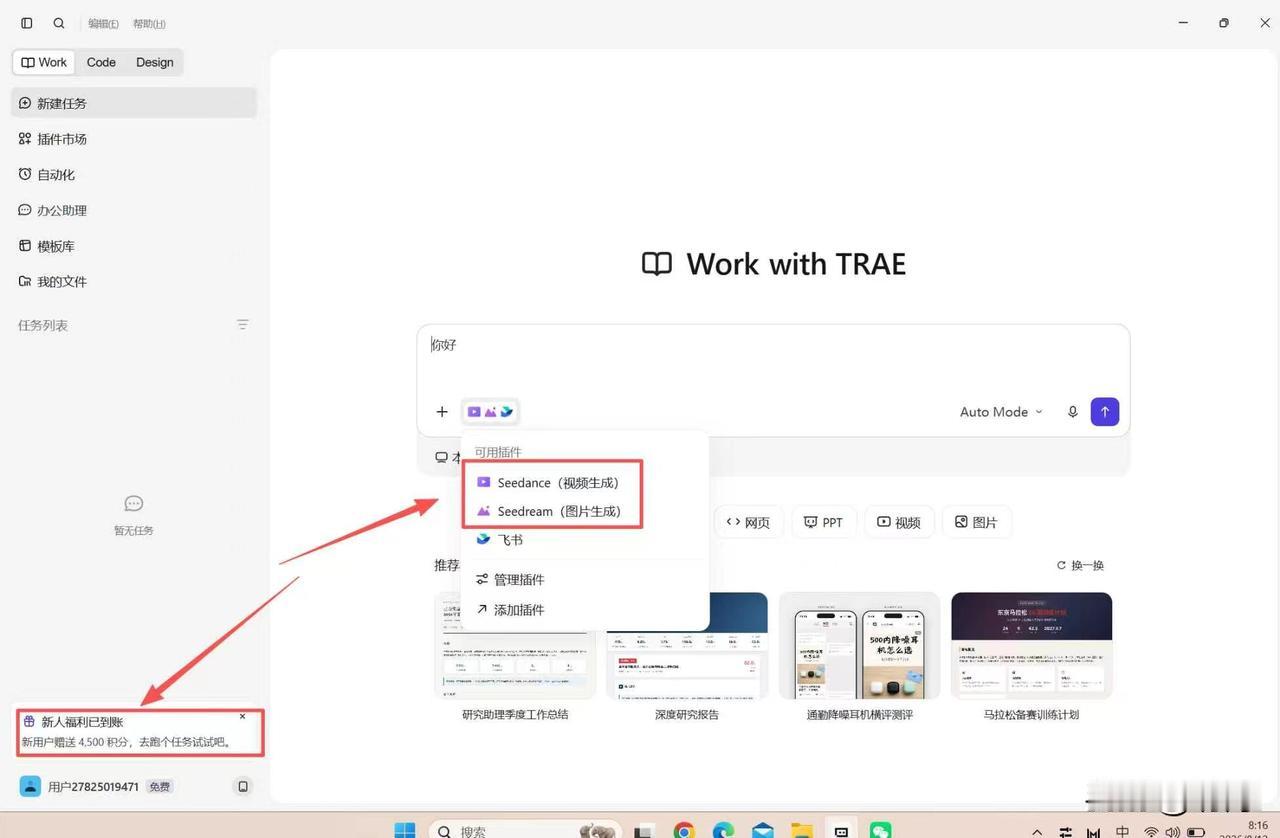1280x838 pixels.
Task: Start a new task via 新建任务
Action: 134,103
